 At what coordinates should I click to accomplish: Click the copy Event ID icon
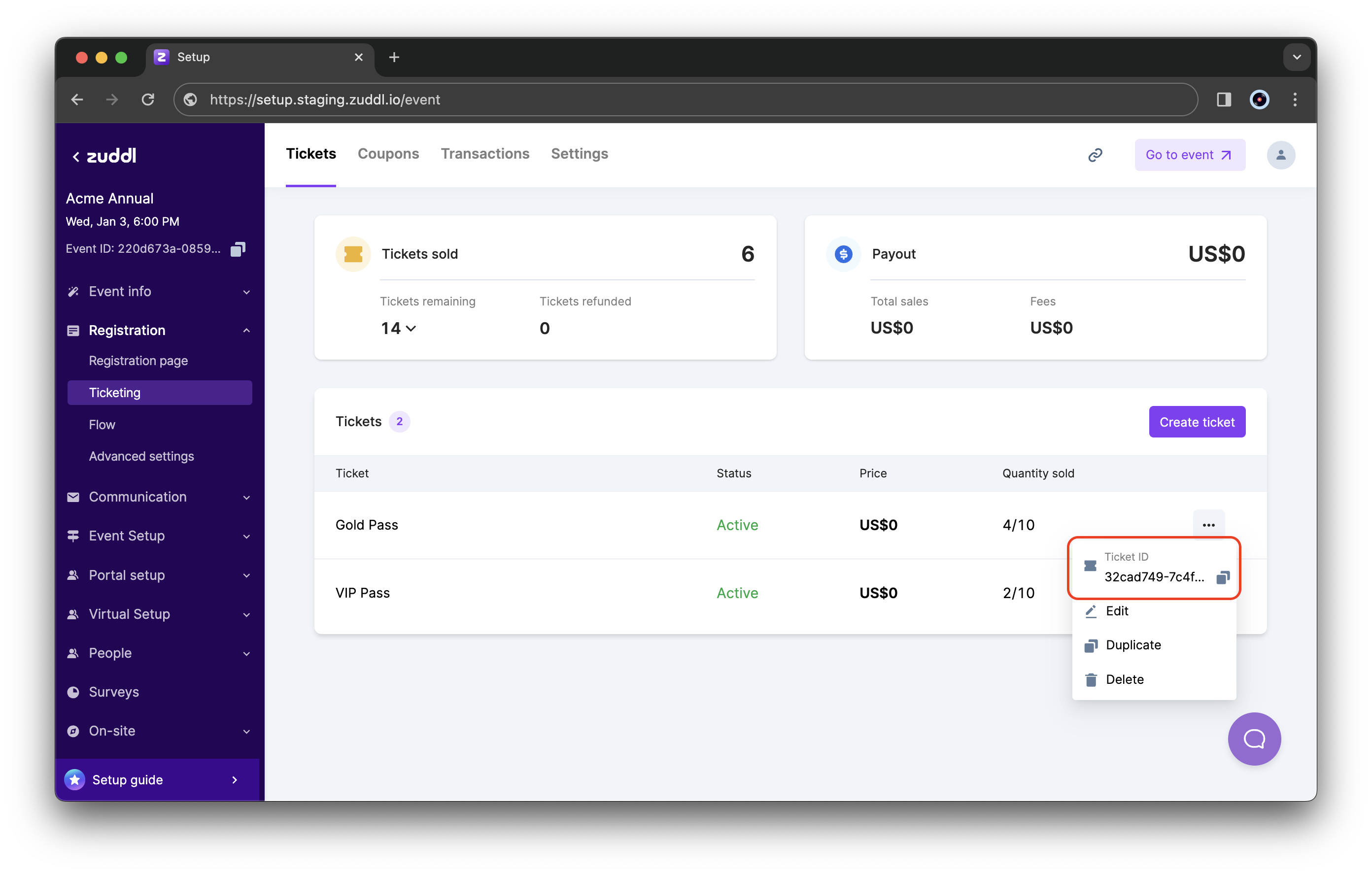[238, 249]
